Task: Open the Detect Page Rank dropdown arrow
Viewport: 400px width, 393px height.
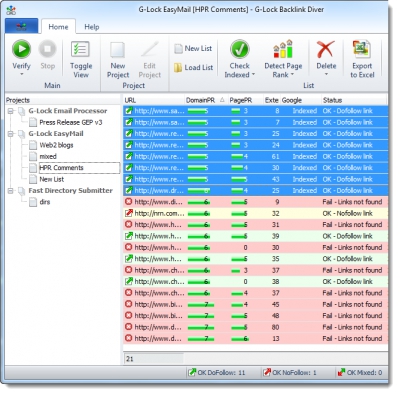Action: (x=292, y=75)
